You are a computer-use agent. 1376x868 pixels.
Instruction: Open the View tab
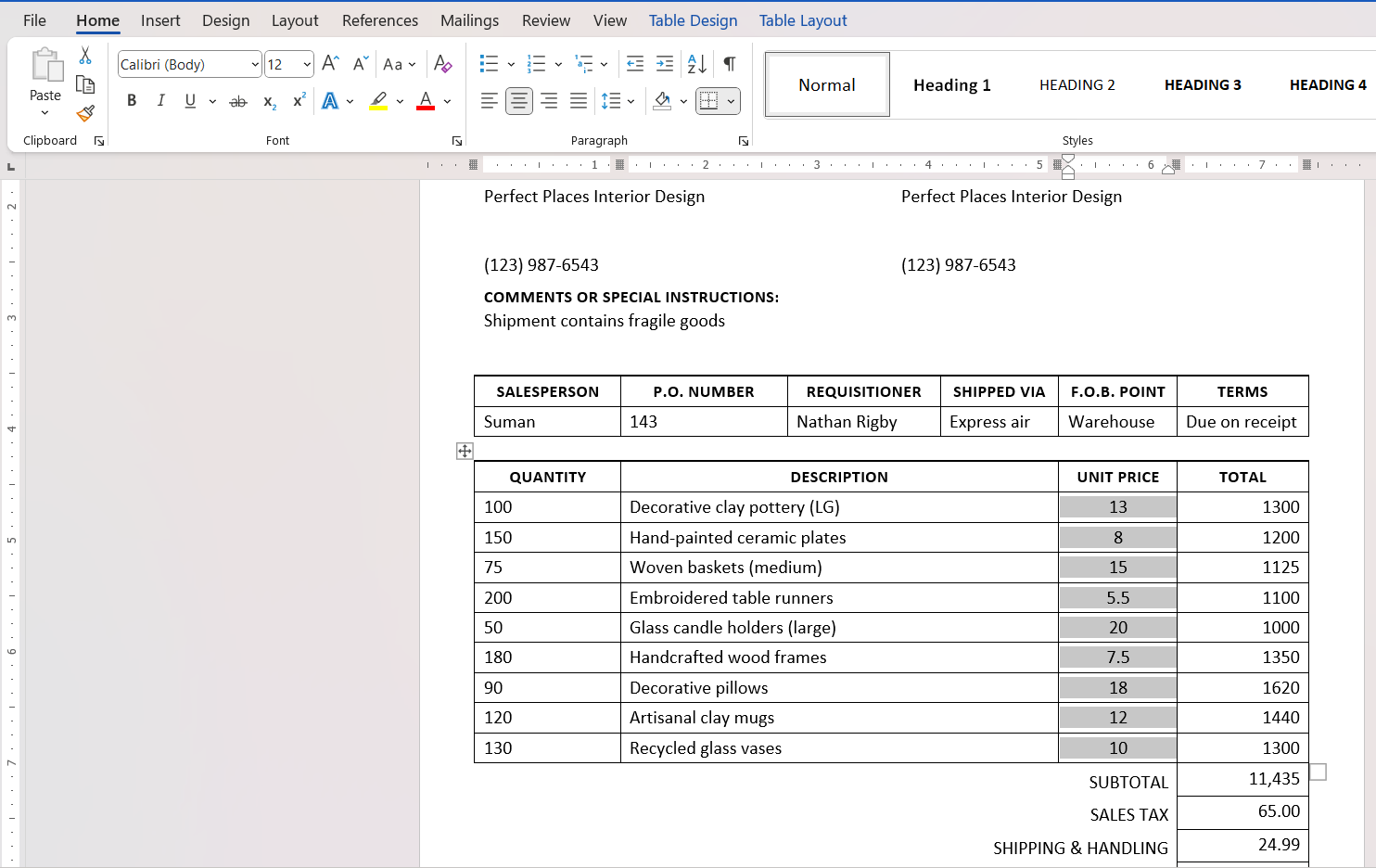pos(610,20)
